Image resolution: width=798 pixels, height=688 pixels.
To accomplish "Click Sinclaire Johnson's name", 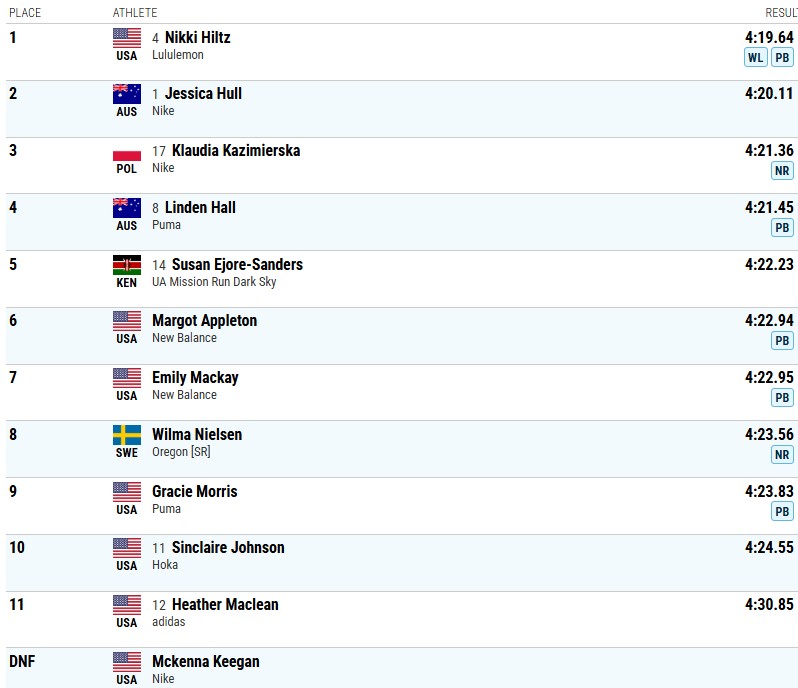I will point(228,548).
